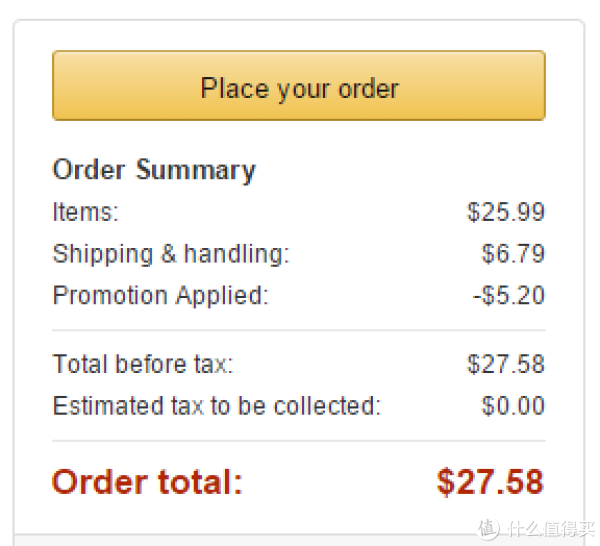
Task: Select the -$5.20 promotion discount value
Action: tap(509, 295)
